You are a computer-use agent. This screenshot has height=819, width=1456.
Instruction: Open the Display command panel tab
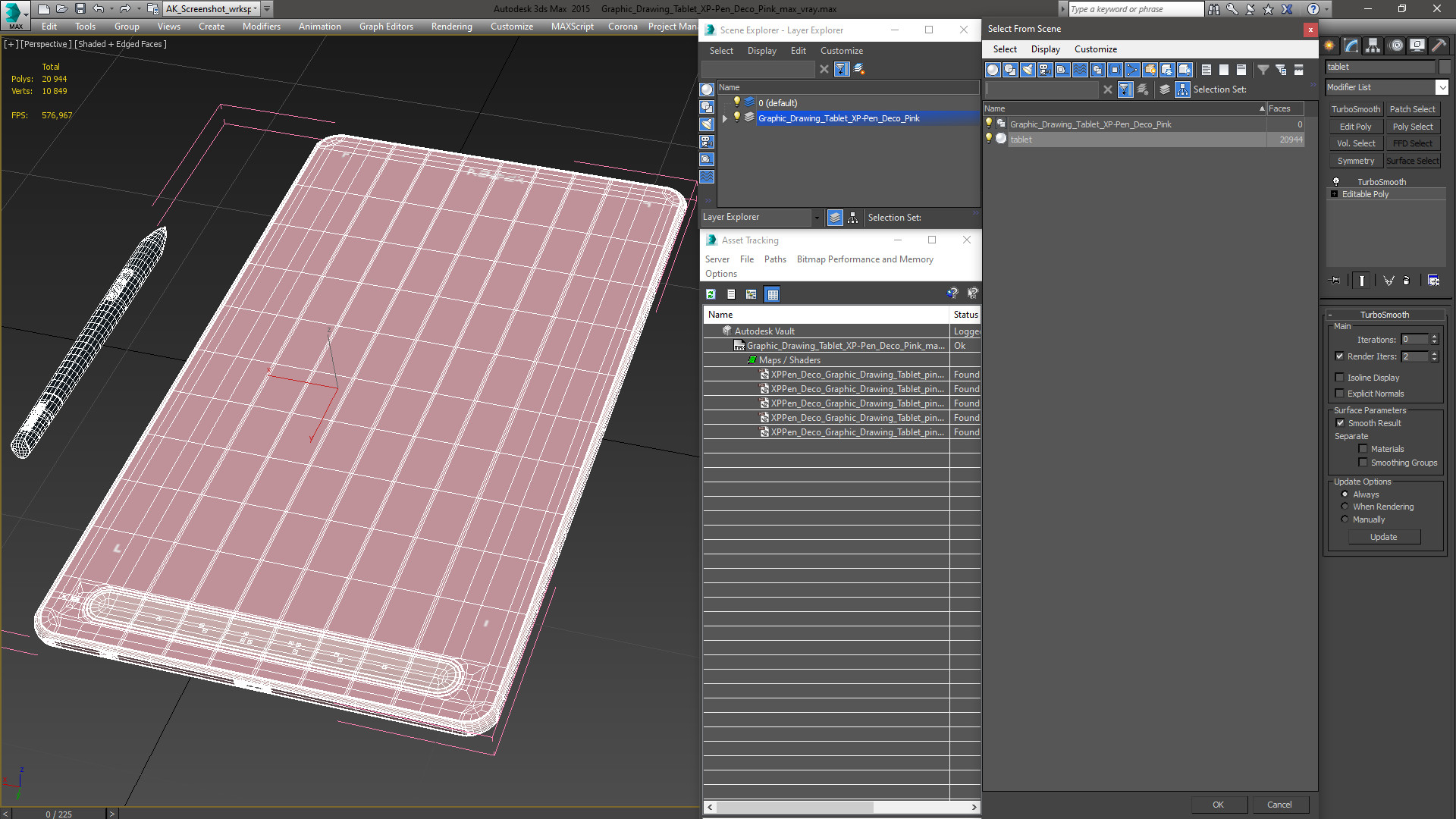click(x=1417, y=45)
